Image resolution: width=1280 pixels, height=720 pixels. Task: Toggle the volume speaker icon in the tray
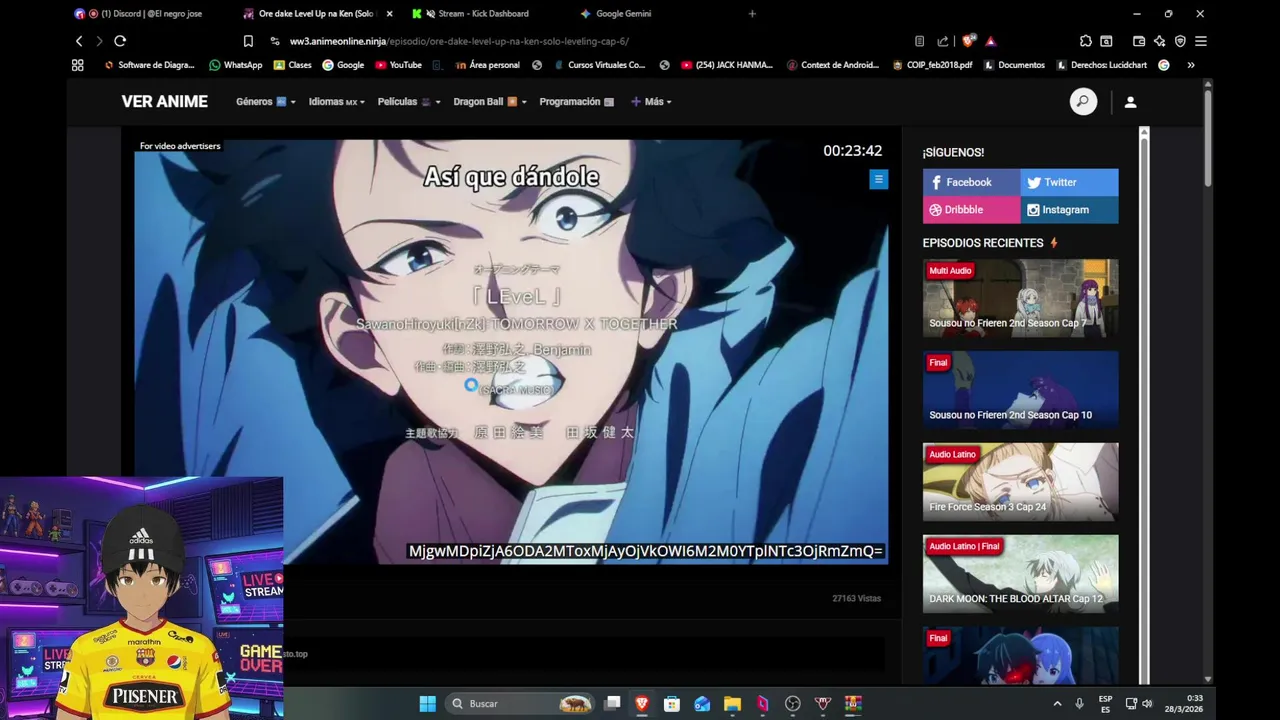1147,703
